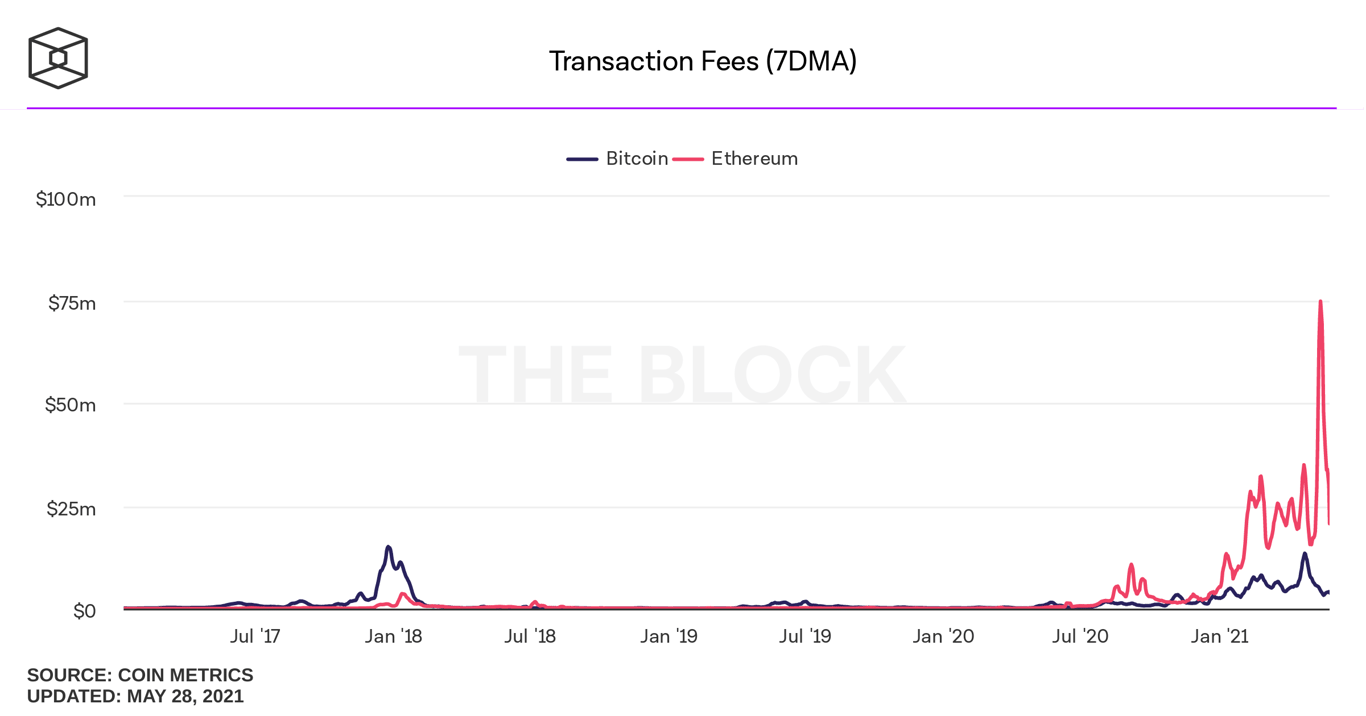Click the $100m y-axis label

coord(66,199)
